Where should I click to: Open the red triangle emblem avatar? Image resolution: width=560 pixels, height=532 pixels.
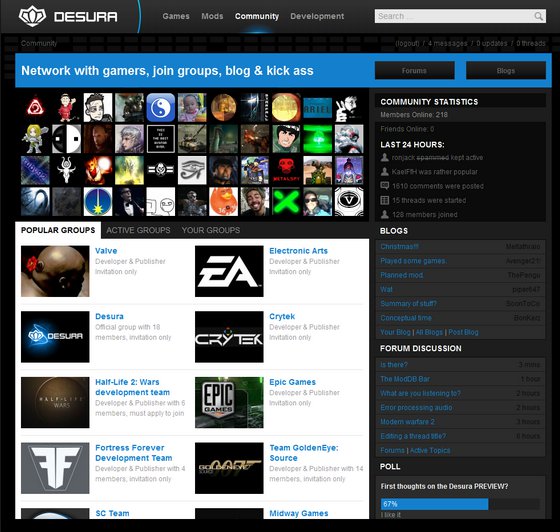point(35,107)
